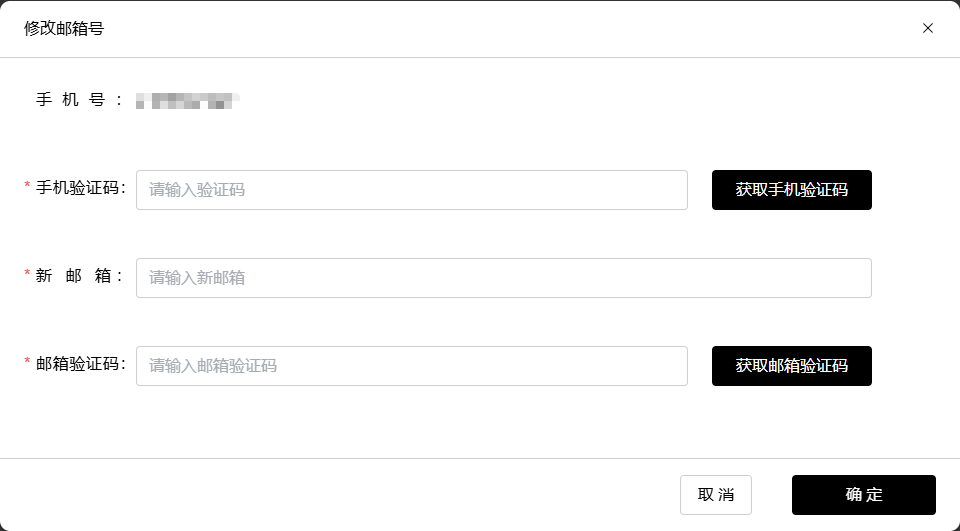Click the 修改邮箱号 dialog title
The image size is (960, 531).
click(64, 29)
